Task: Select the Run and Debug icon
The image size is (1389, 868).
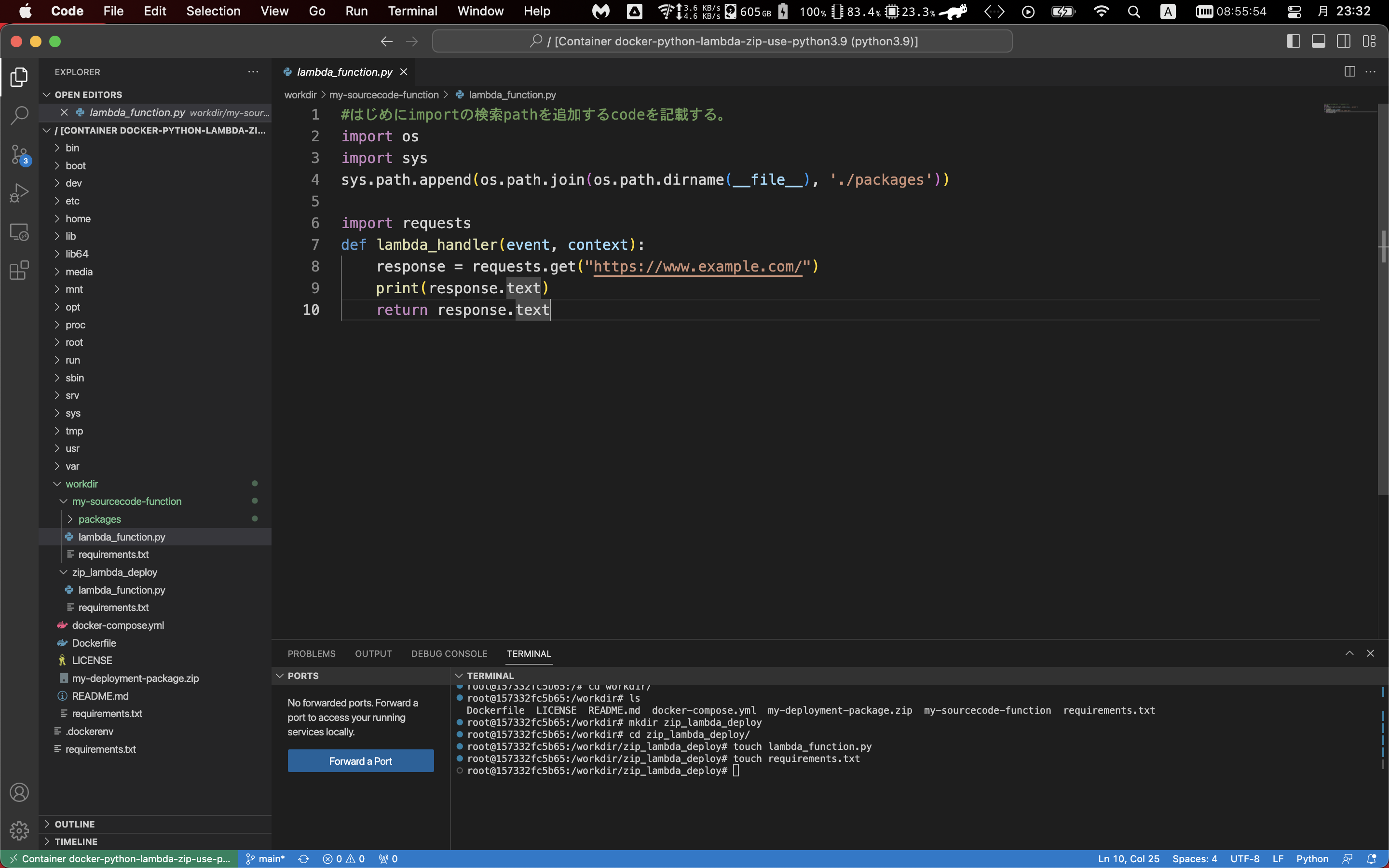Action: point(19,193)
